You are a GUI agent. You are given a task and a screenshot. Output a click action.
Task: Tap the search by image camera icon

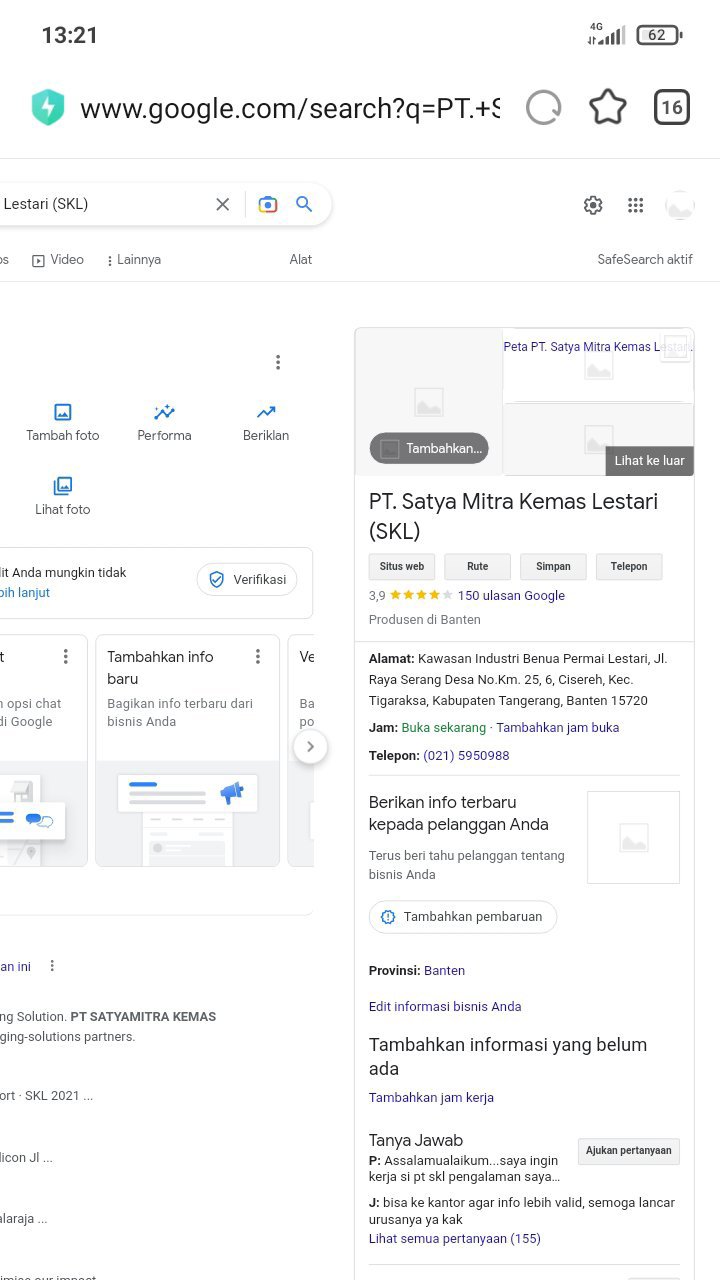pos(267,204)
